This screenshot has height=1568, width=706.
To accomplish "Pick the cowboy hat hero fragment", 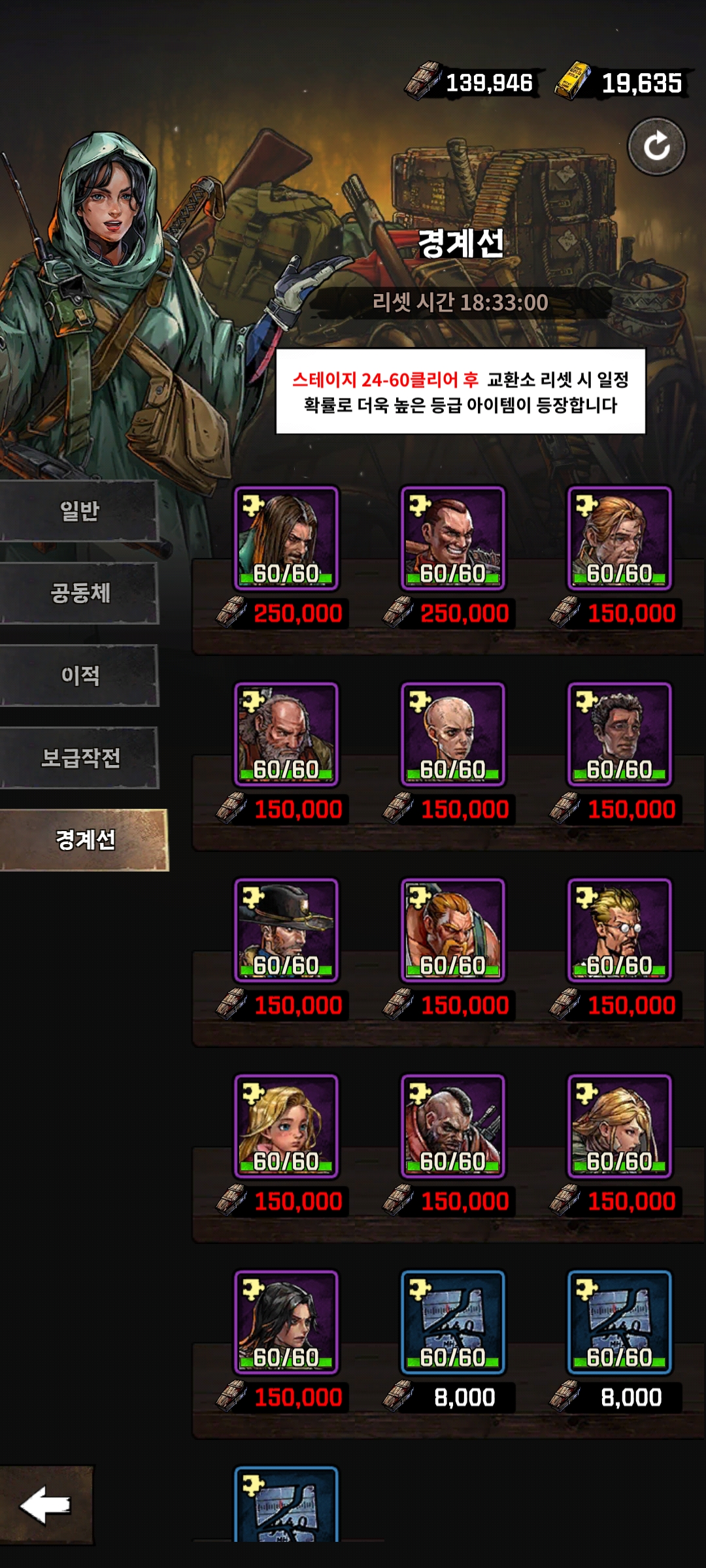I will [x=286, y=930].
